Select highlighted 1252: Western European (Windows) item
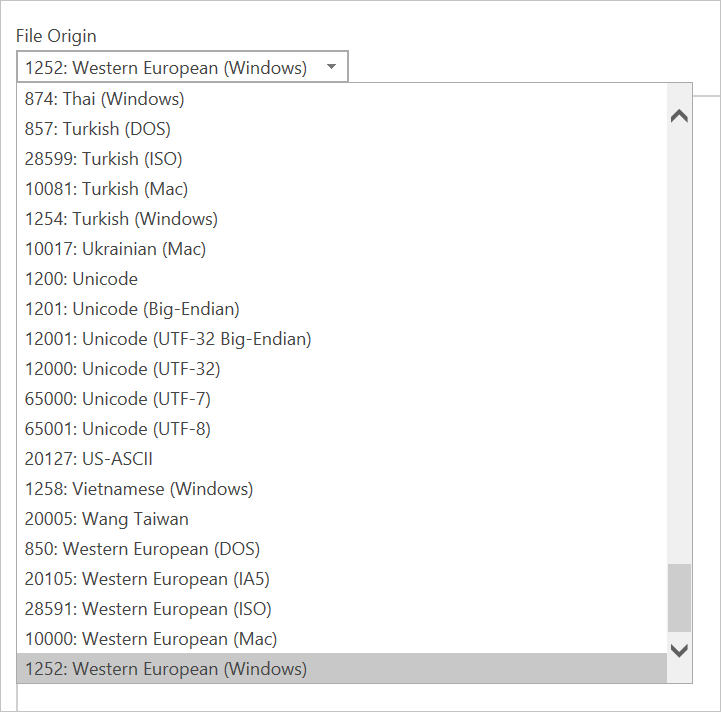Viewport: 721px width, 712px height. (342, 669)
